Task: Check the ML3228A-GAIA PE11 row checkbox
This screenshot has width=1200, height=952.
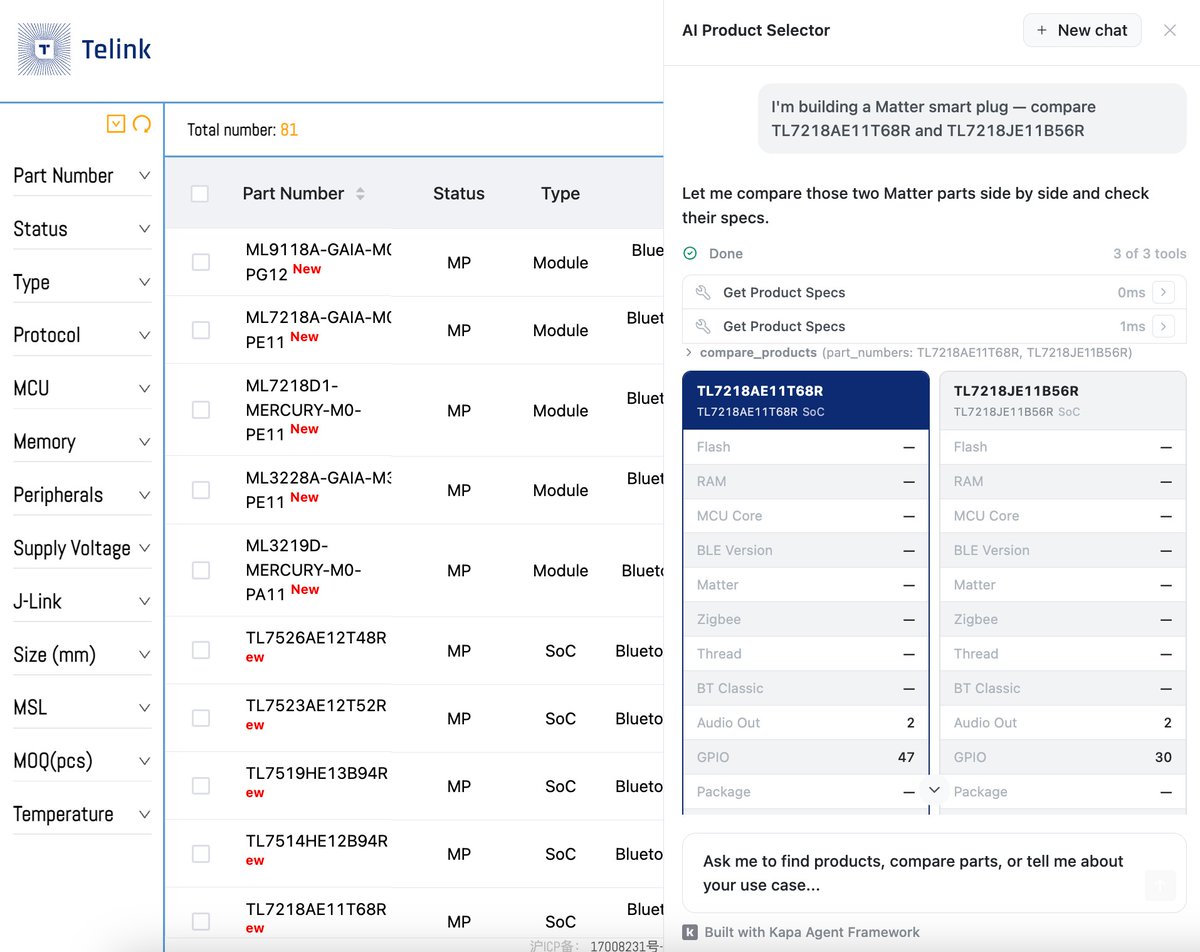Action: tap(201, 490)
